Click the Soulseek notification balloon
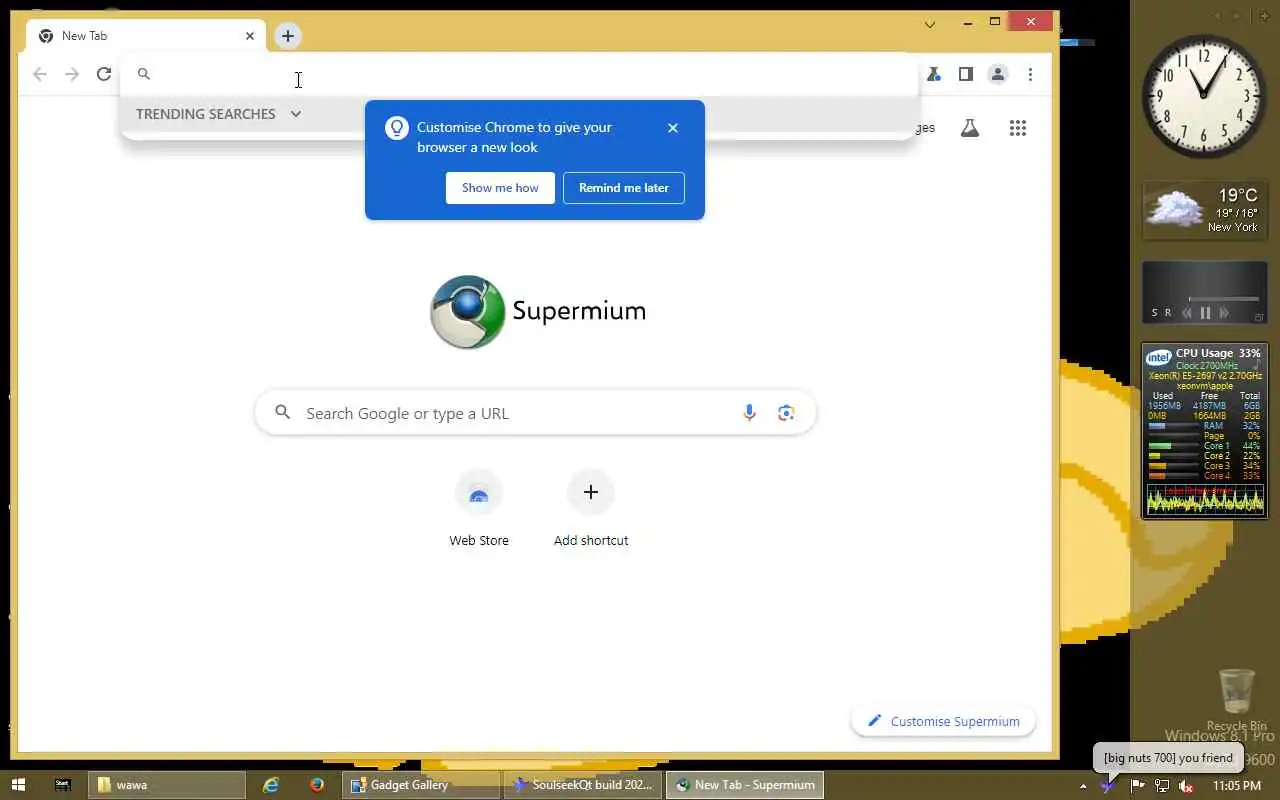 (x=1168, y=757)
